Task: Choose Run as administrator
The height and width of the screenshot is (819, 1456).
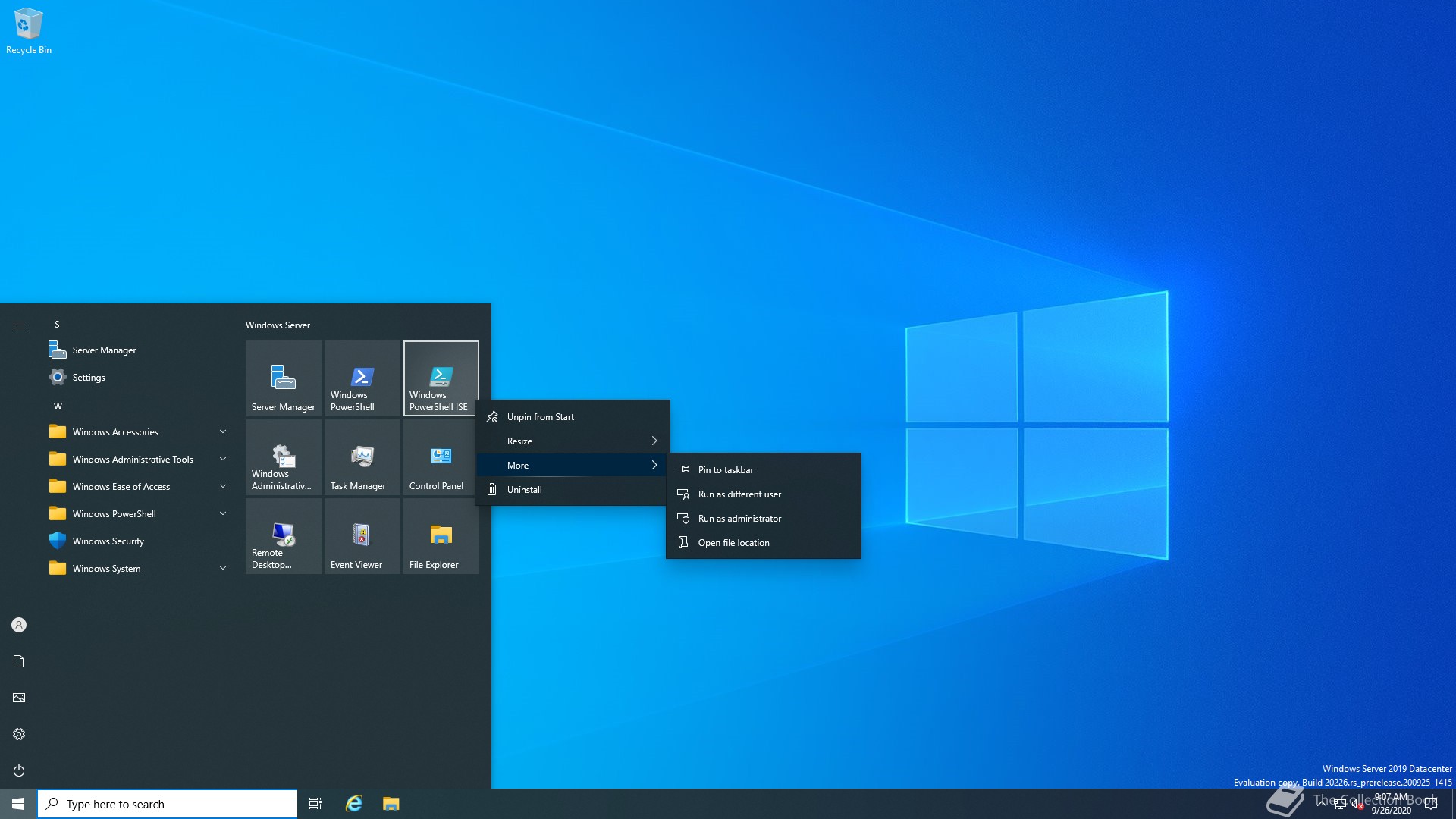Action: (764, 518)
